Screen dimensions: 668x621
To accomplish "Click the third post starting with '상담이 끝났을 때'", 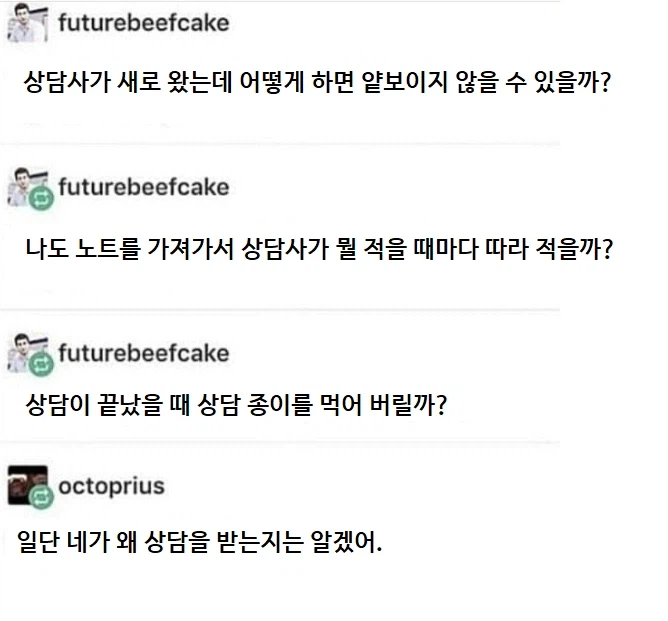I will (x=235, y=407).
